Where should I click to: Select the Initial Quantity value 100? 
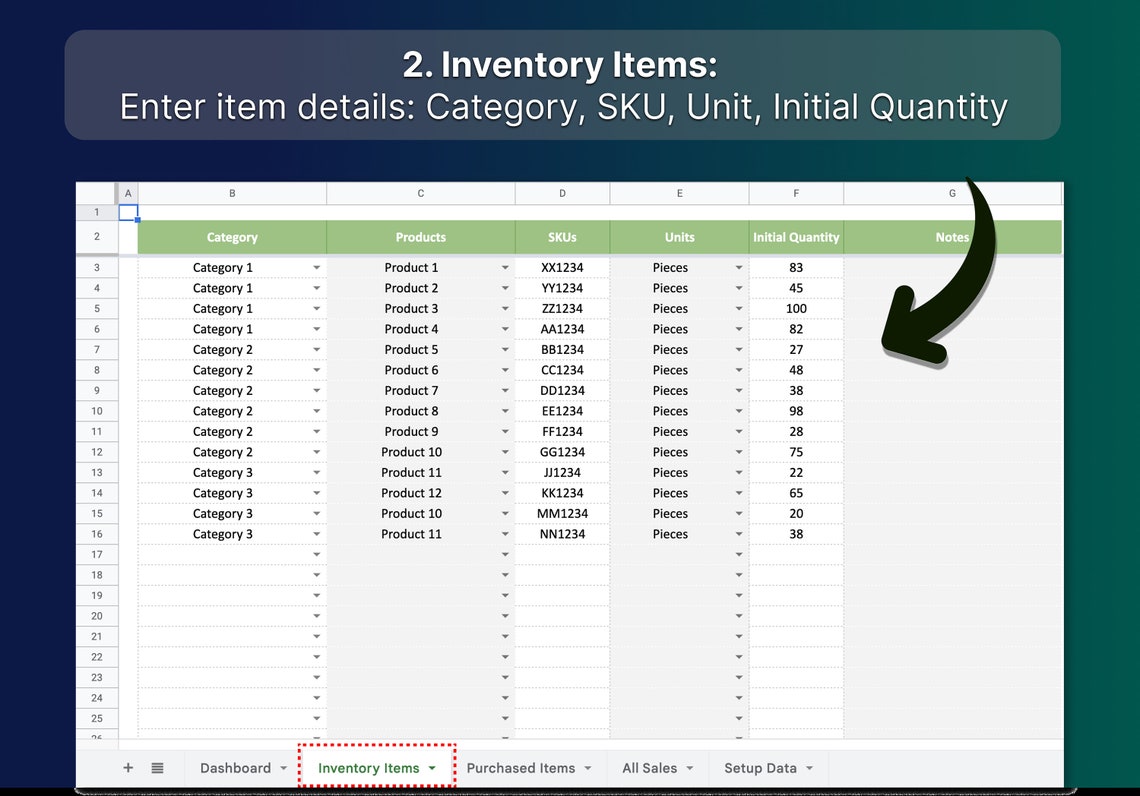click(796, 308)
